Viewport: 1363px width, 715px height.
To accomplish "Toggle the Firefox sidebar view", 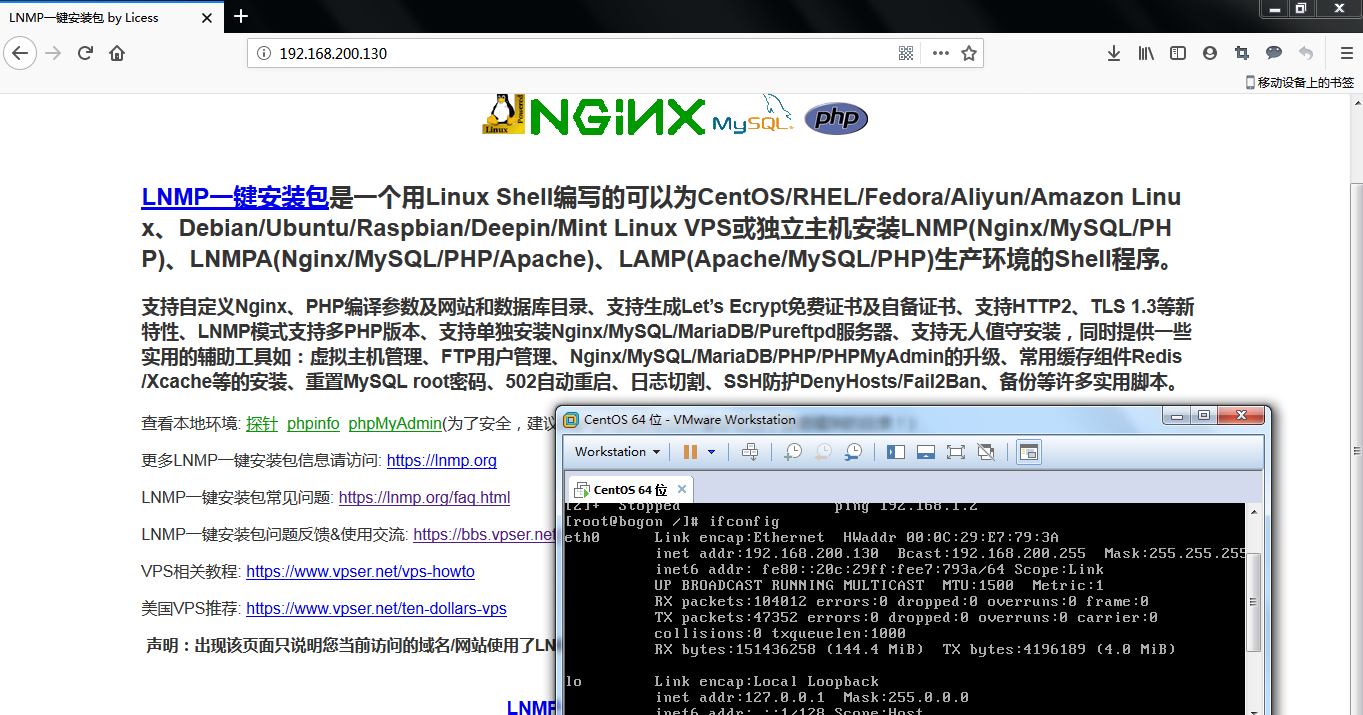I will tap(1178, 53).
